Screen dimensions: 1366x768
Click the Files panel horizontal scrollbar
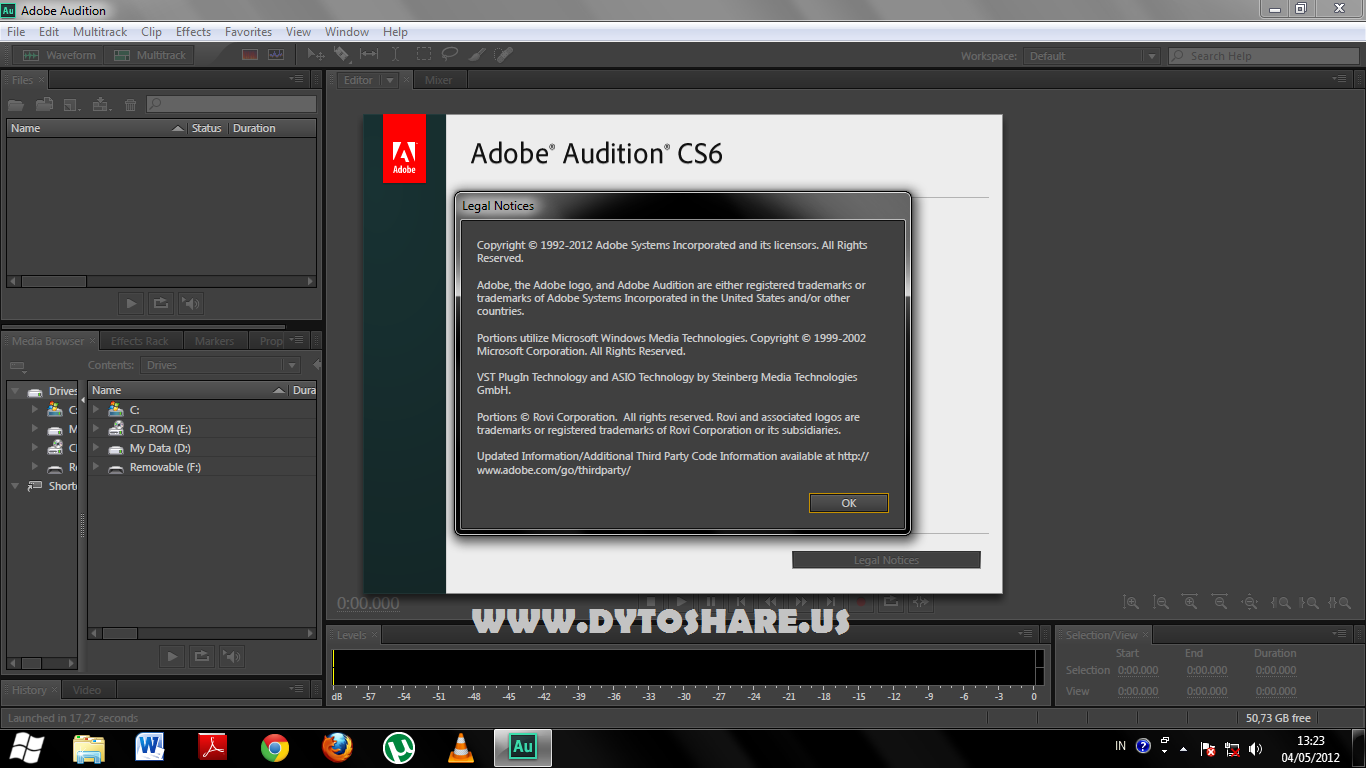(160, 282)
